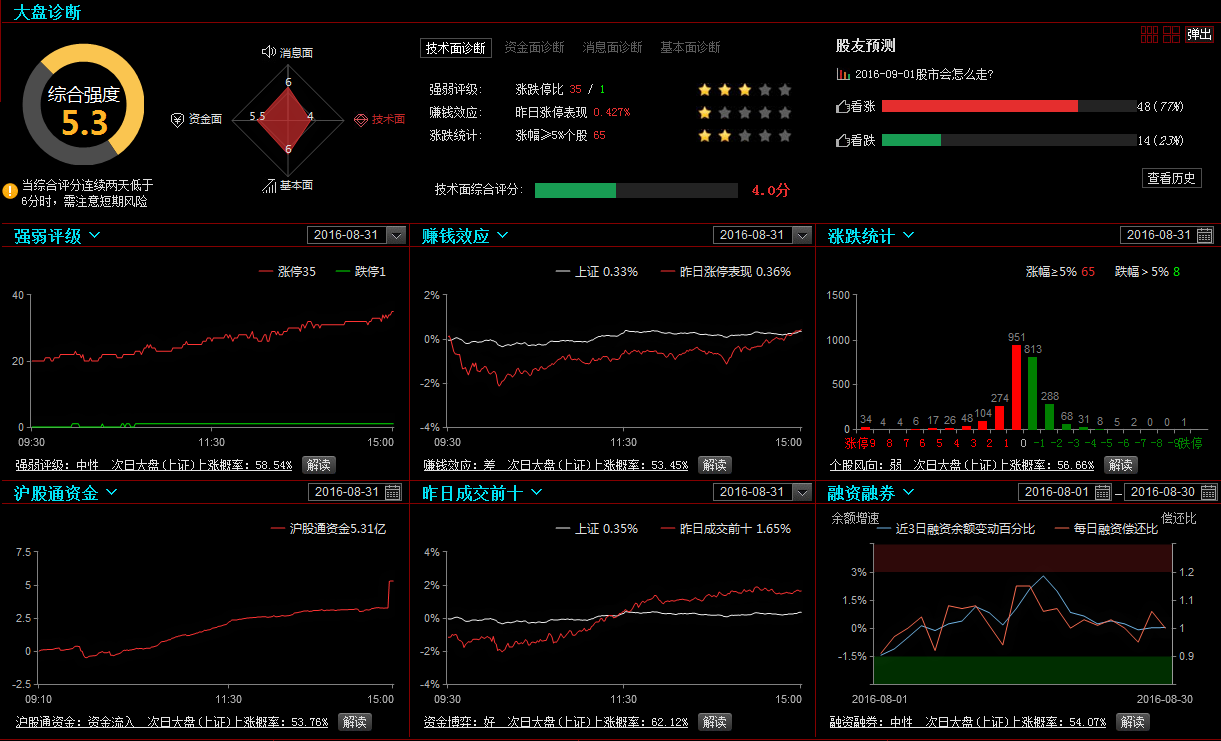
Task: Switch to the 消息面诊断 tab
Action: coord(612,47)
